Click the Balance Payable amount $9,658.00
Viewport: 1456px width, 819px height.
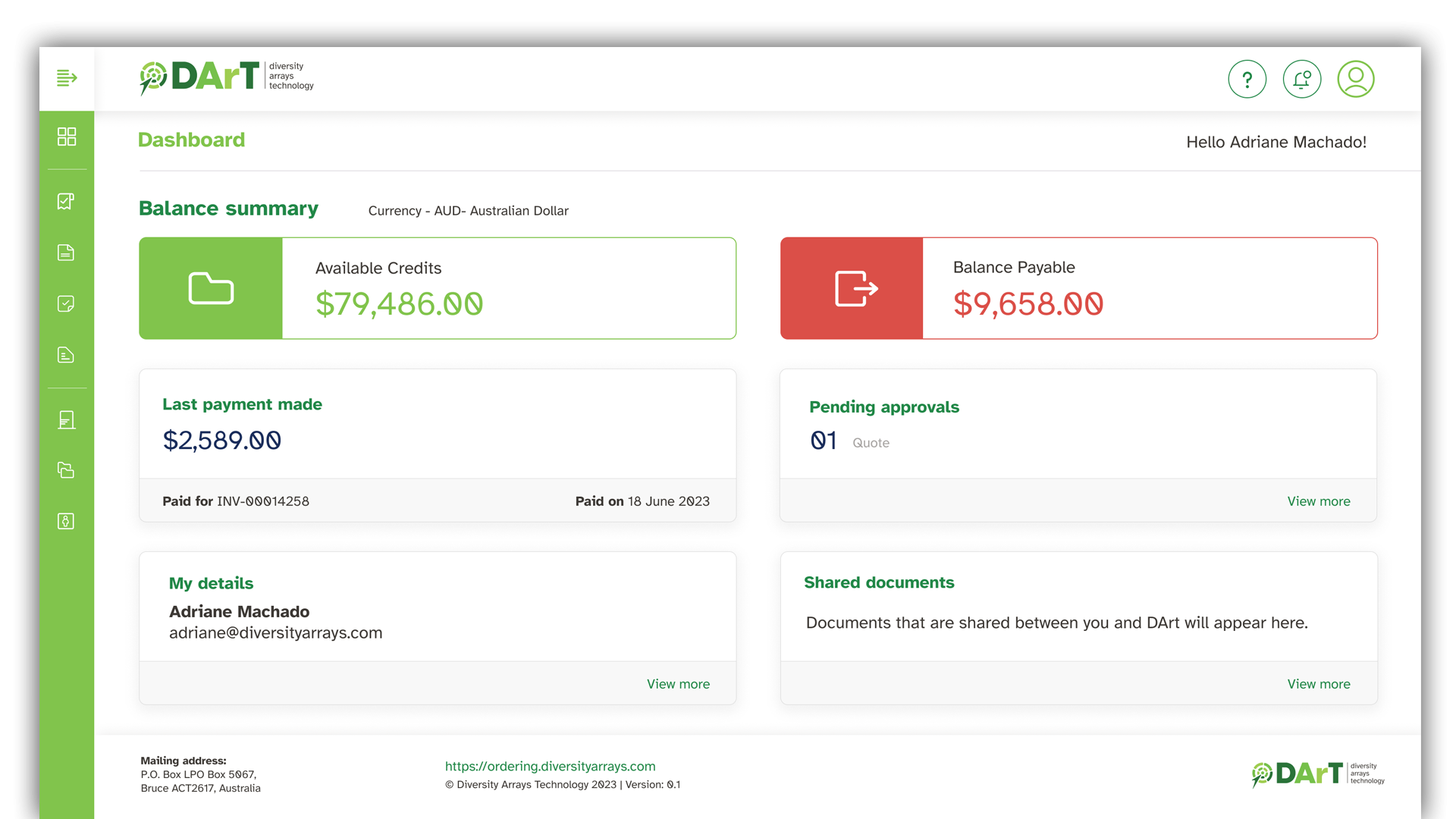1028,304
